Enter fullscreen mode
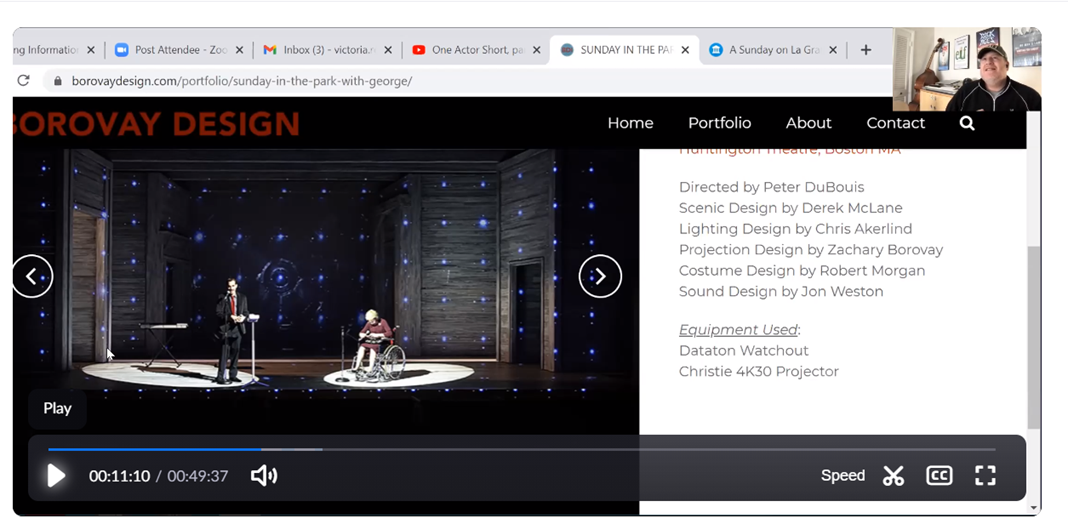The width and height of the screenshot is (1068, 524). [985, 476]
